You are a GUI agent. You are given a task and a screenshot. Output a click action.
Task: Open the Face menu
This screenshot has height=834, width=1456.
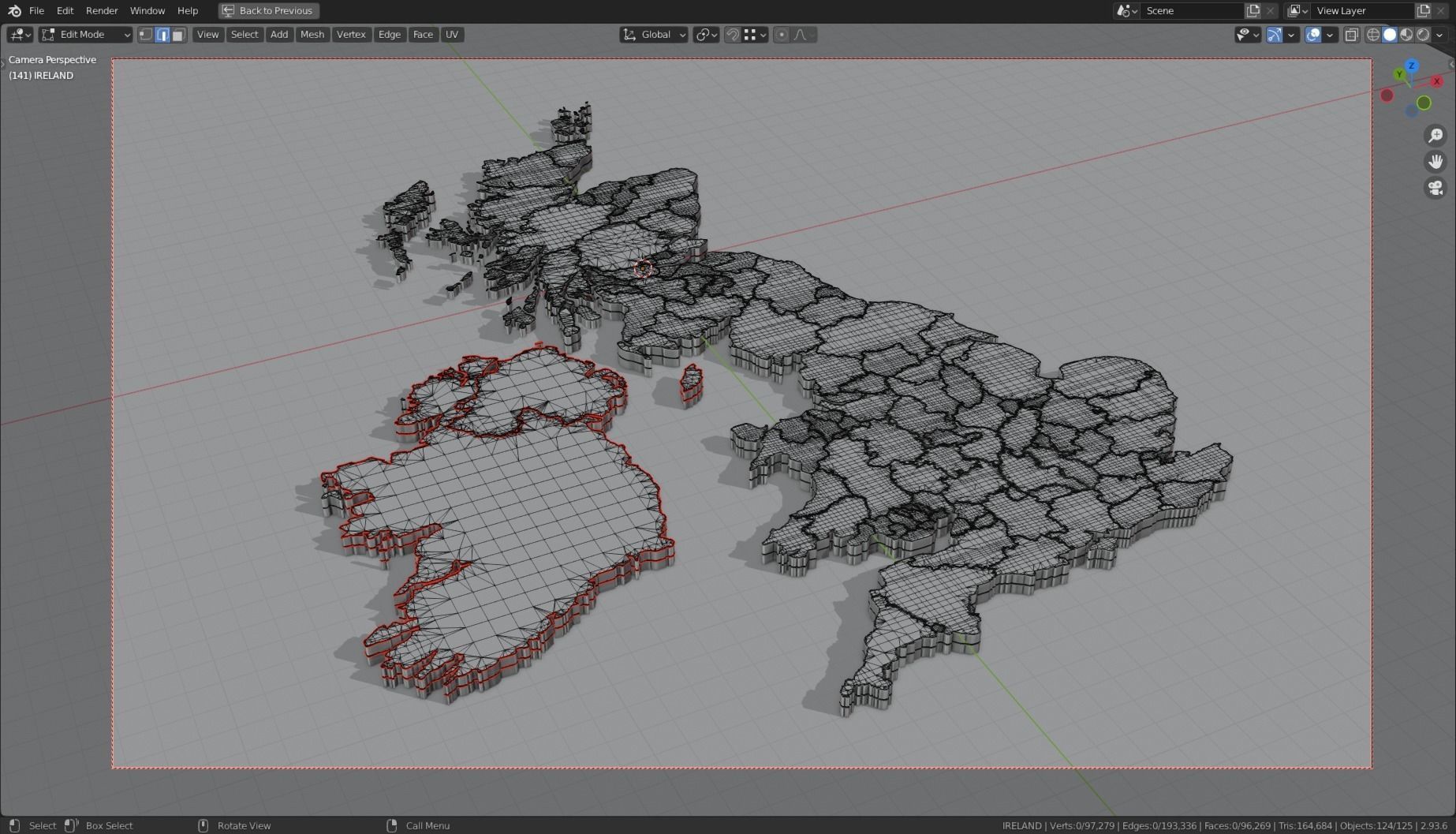click(423, 34)
